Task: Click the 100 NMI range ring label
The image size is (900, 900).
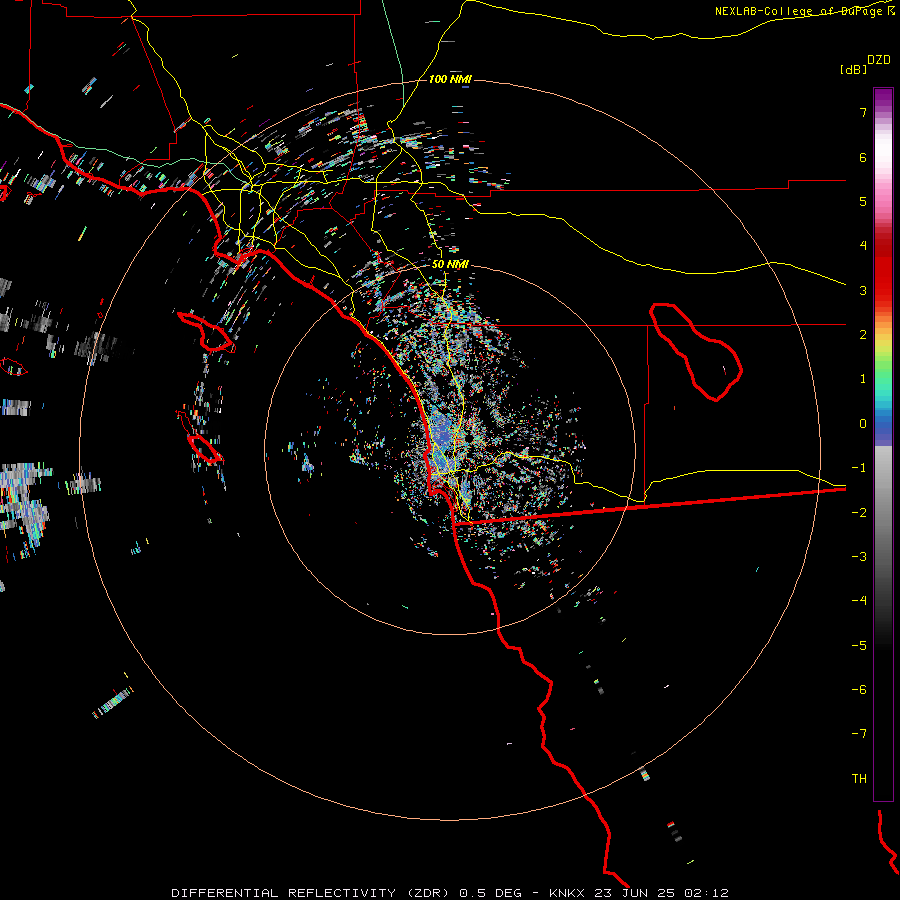Action: point(450,79)
